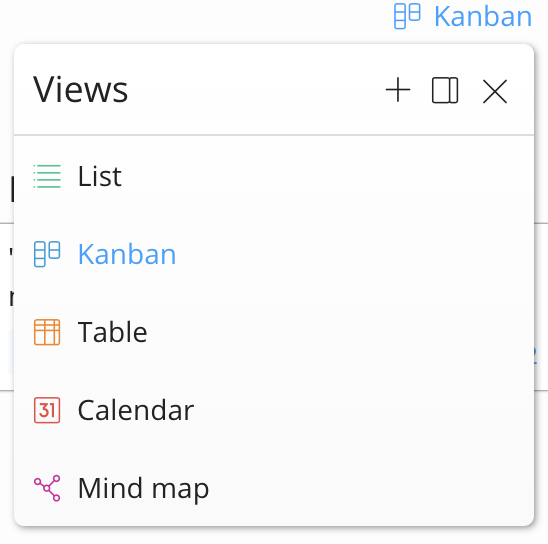Click the pink Mind map icon
The width and height of the screenshot is (548, 544).
click(x=47, y=488)
